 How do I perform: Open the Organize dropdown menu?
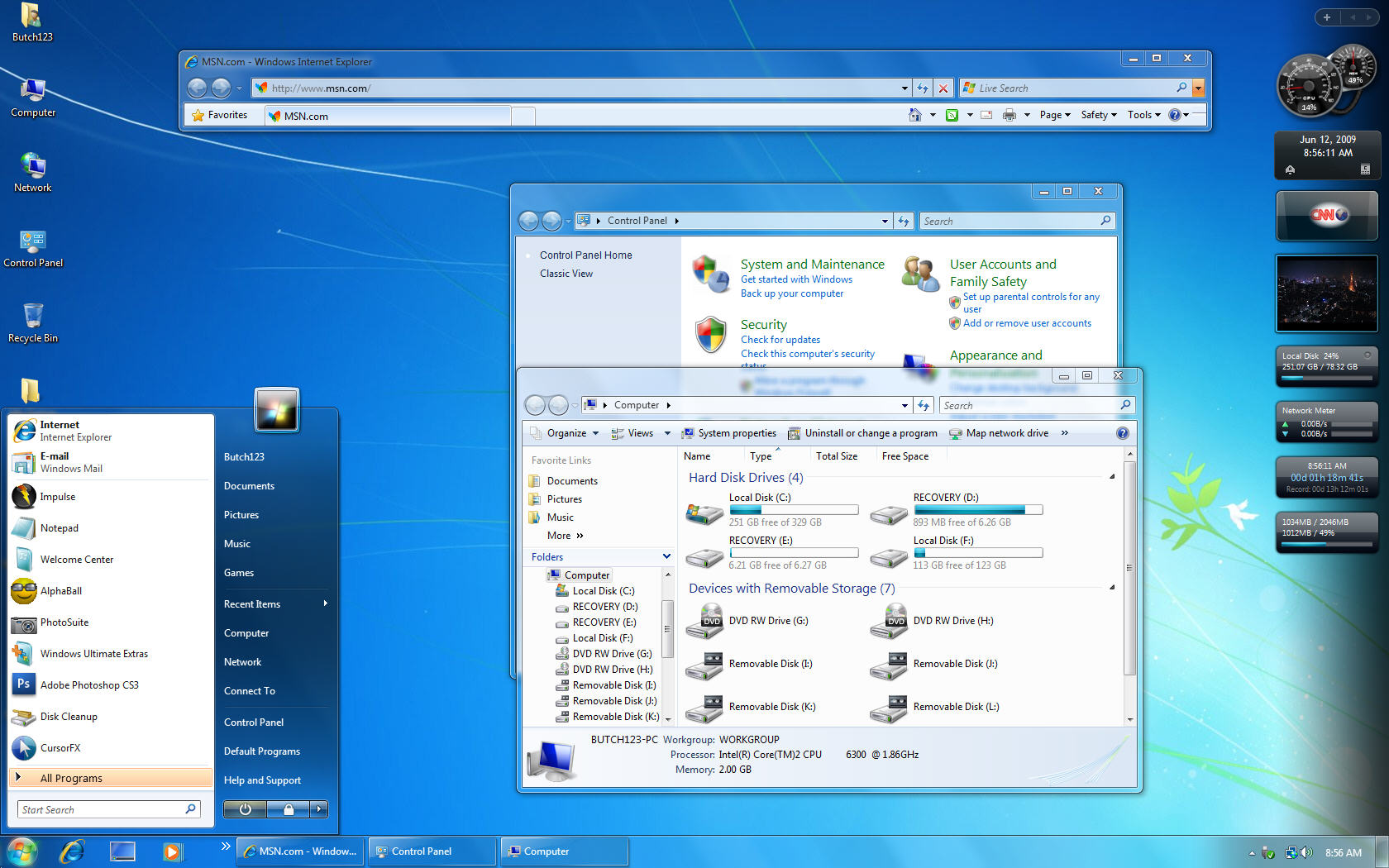pos(566,433)
